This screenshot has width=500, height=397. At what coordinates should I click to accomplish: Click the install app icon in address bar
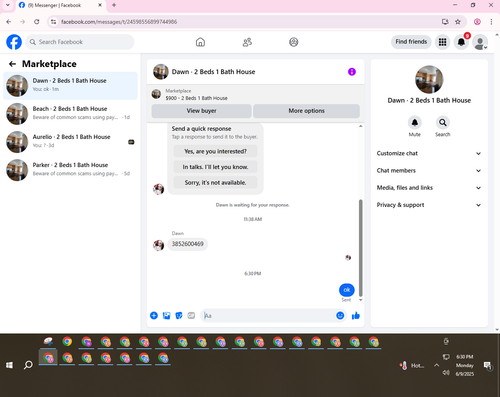pyautogui.click(x=445, y=22)
